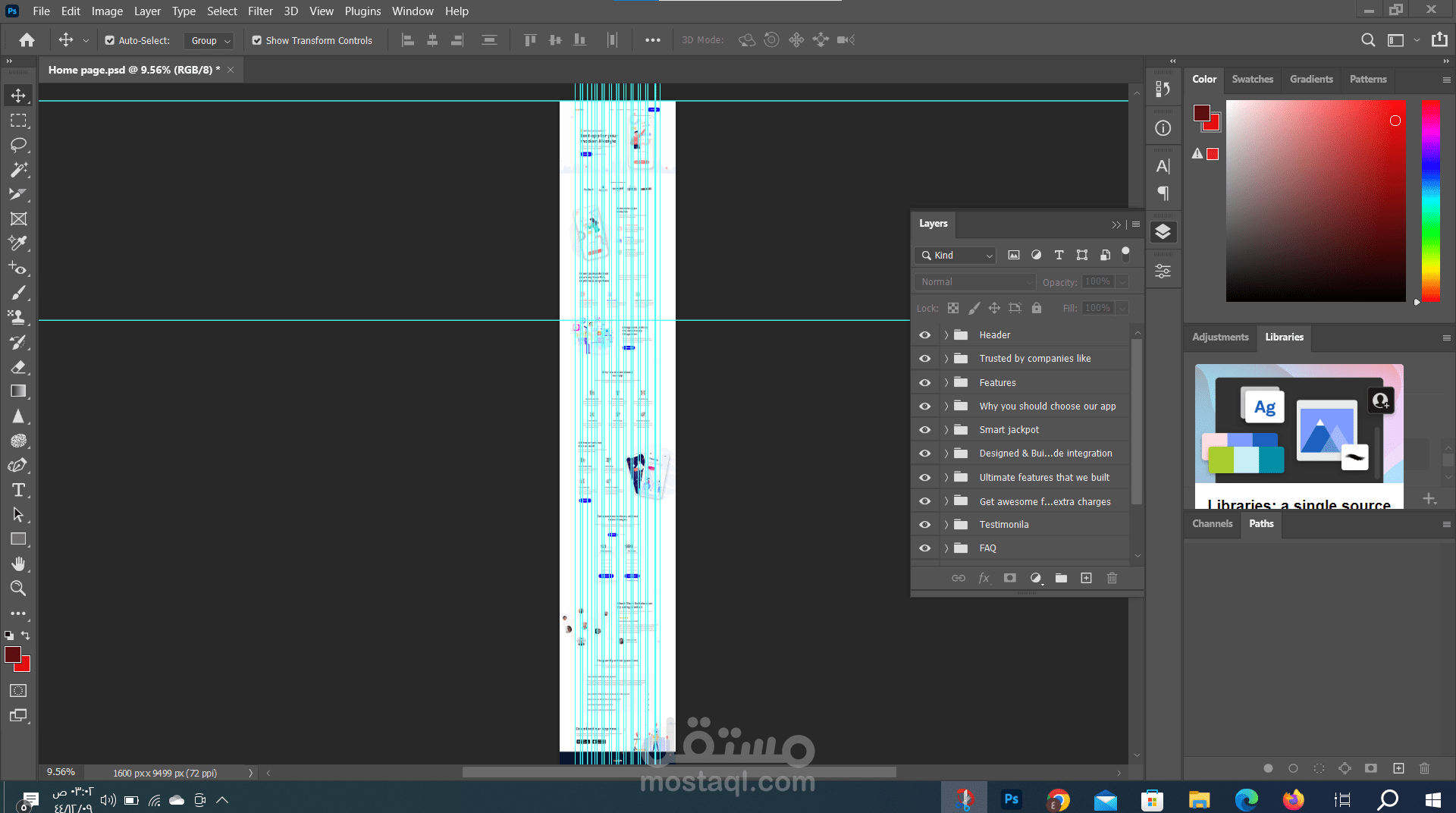1456x813 pixels.
Task: Open the Layer menu
Action: (x=147, y=11)
